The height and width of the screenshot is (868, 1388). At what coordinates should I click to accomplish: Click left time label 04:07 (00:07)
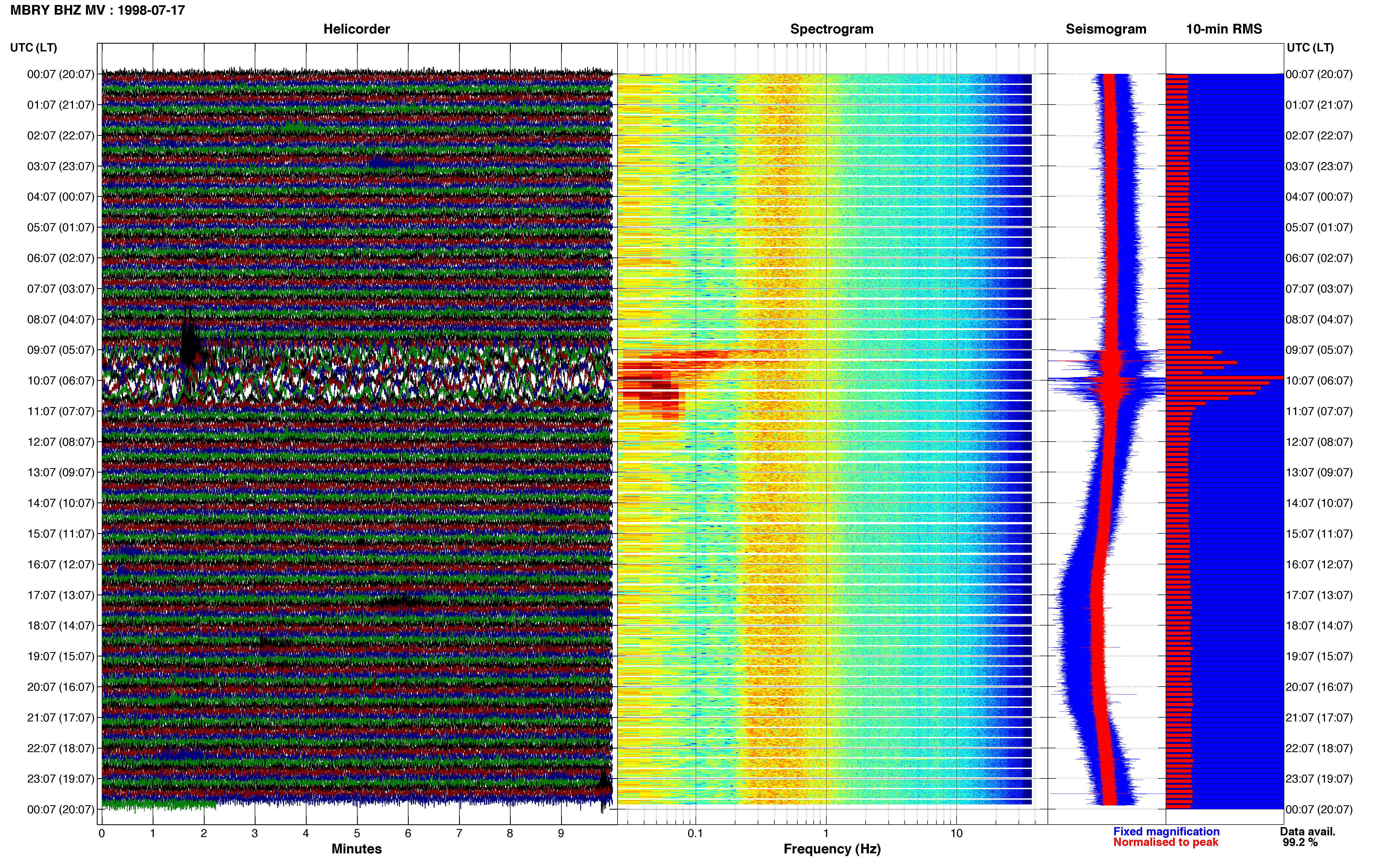coord(61,197)
